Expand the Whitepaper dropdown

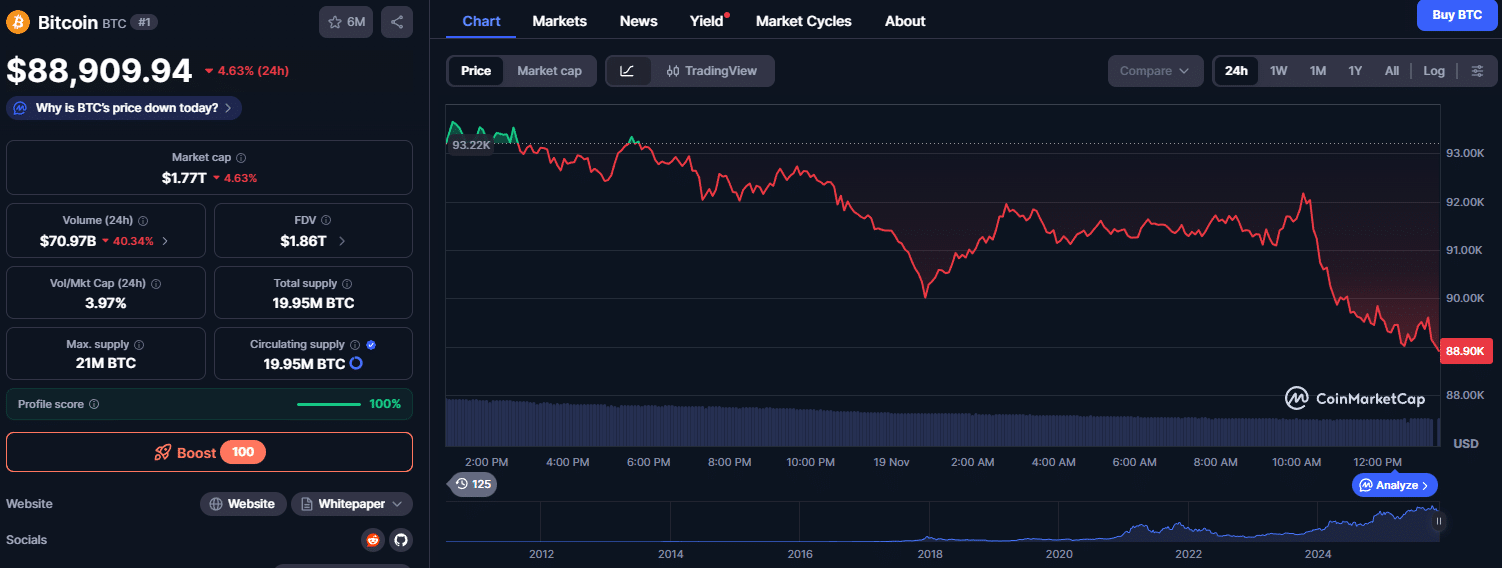point(352,504)
